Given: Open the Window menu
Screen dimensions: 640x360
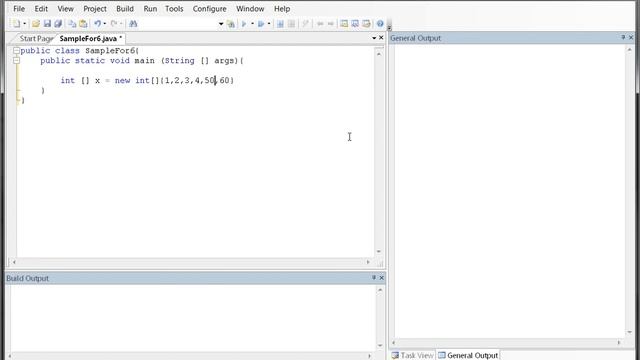Looking at the screenshot, I should click(250, 9).
